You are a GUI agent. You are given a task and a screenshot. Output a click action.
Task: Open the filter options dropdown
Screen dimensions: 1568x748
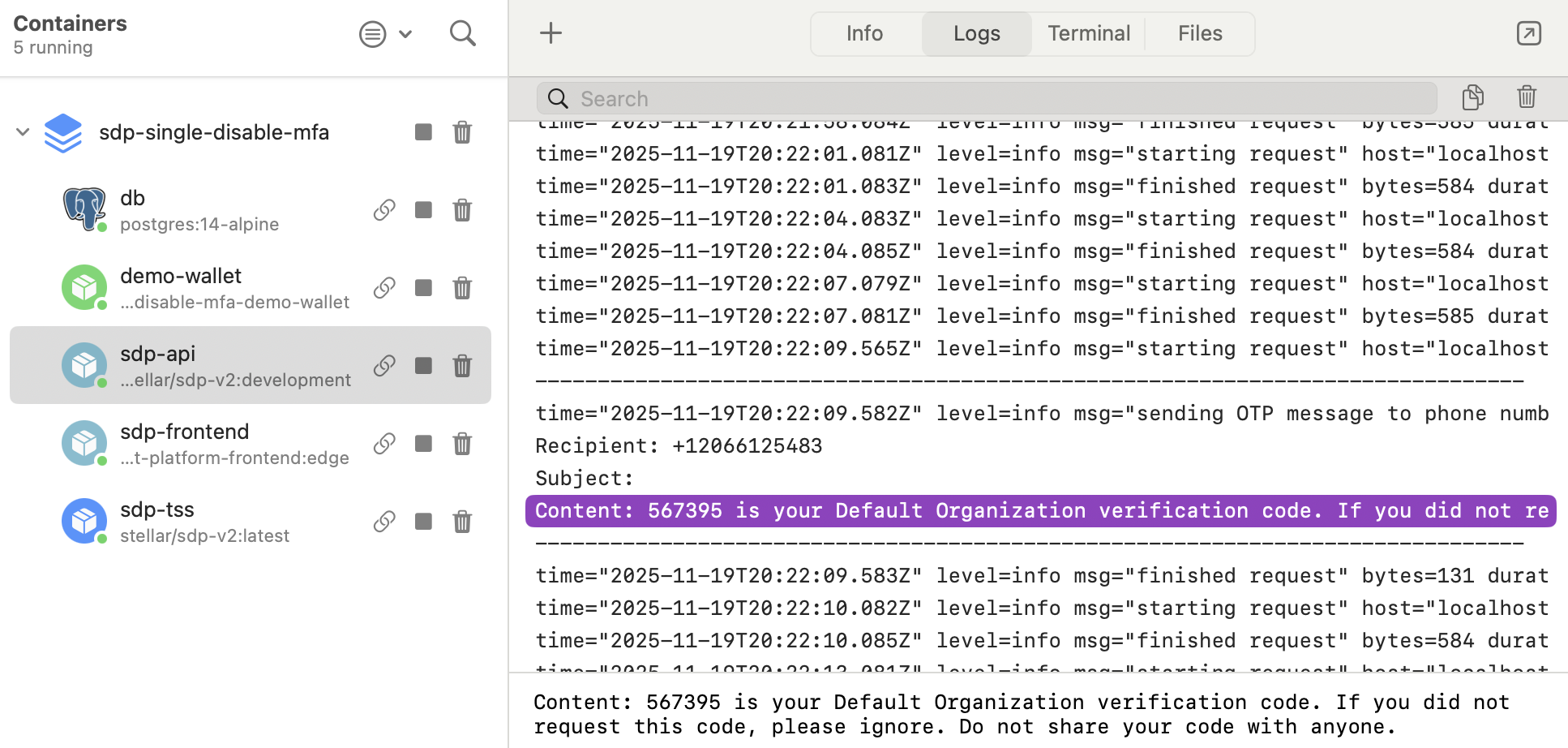click(385, 34)
